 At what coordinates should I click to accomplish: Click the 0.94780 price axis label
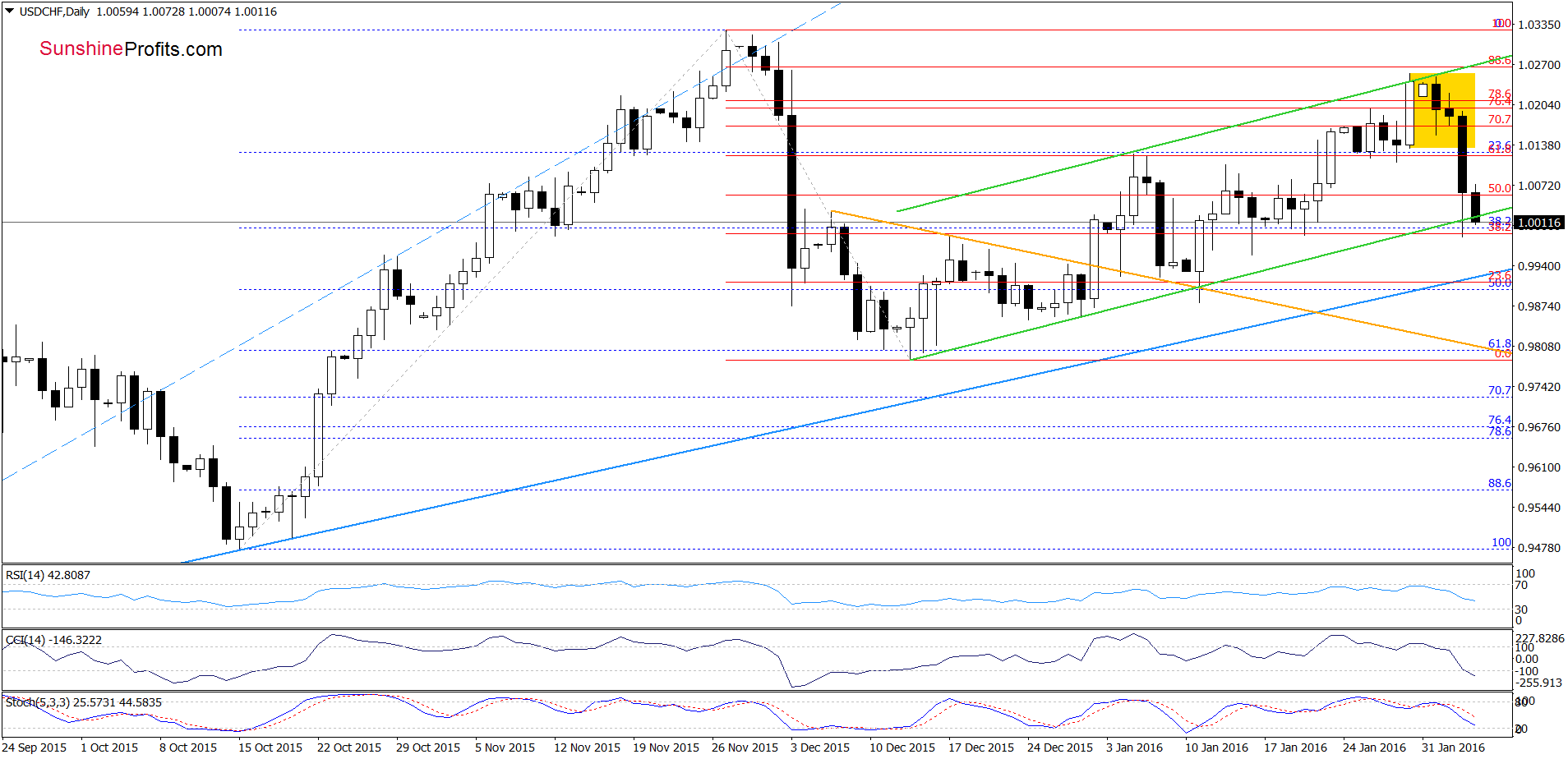(x=1539, y=548)
